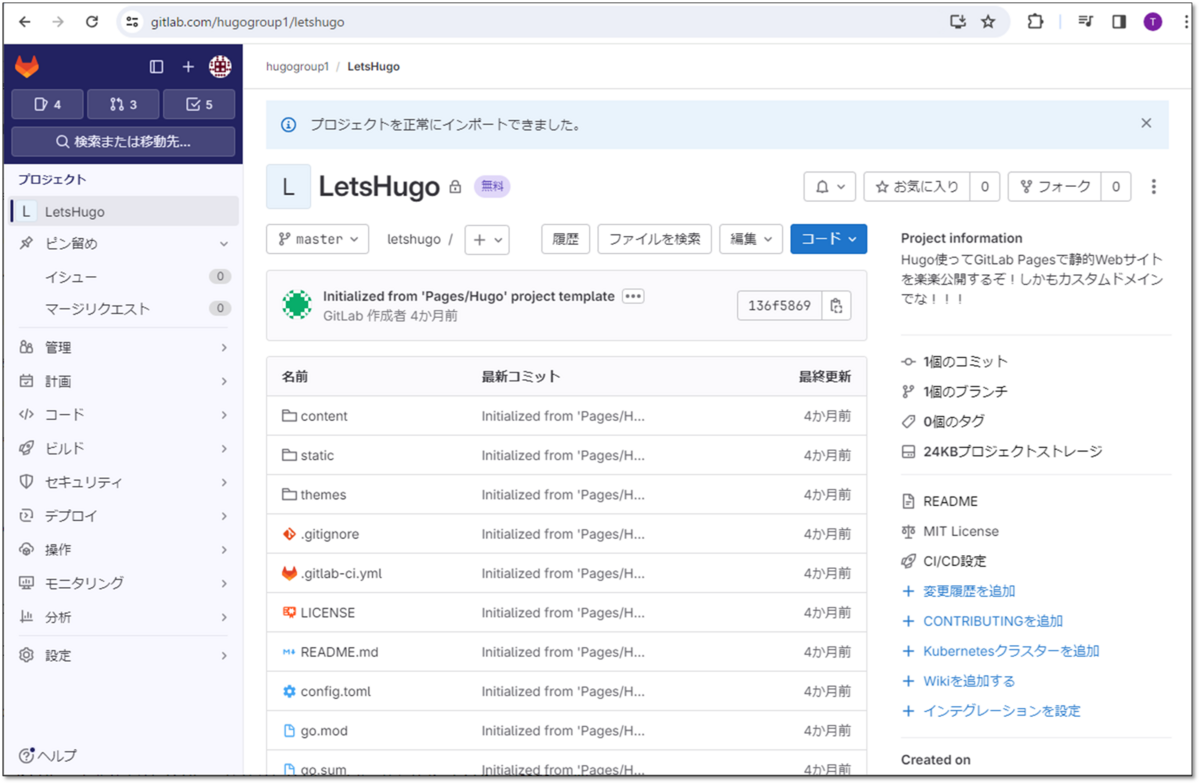Select LetsHugo project in sidebar
Image resolution: width=1200 pixels, height=784 pixels.
(125, 211)
